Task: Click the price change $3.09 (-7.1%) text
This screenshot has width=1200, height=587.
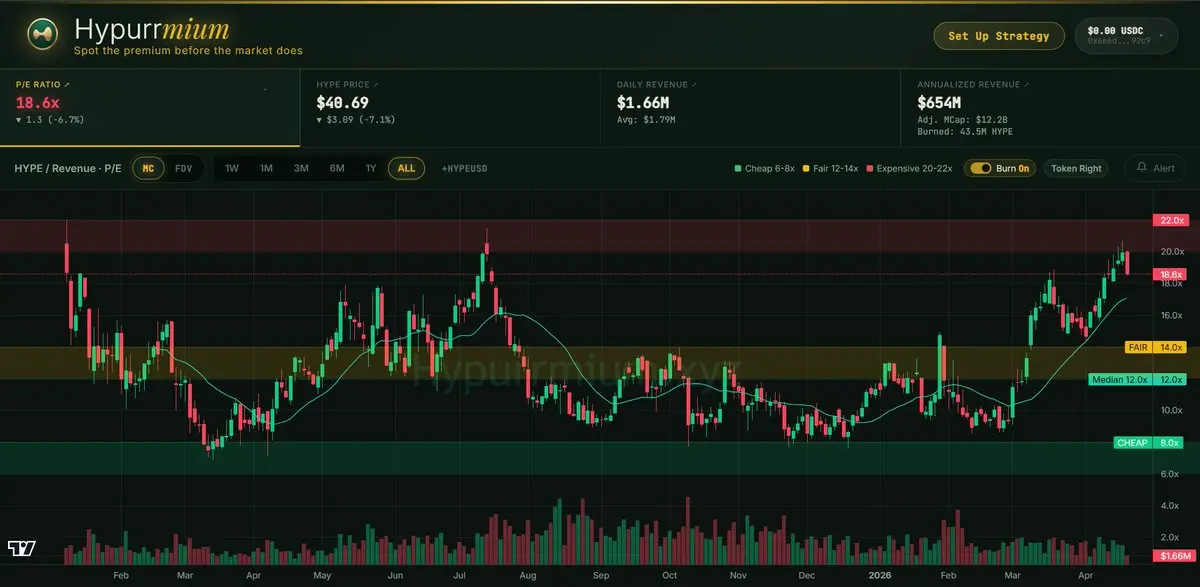Action: (355, 119)
